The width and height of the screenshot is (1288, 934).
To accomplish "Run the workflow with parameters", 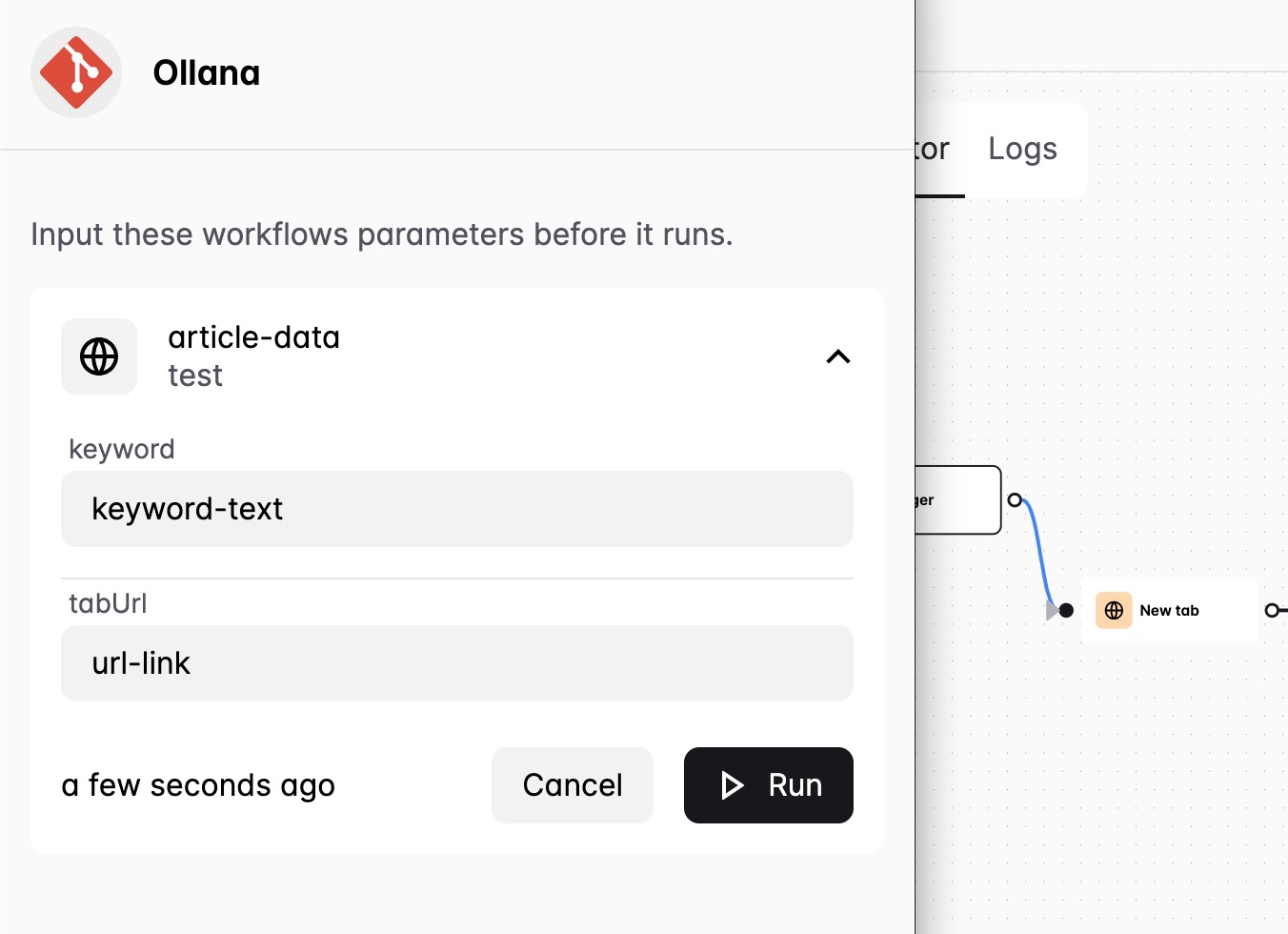I will click(x=769, y=785).
